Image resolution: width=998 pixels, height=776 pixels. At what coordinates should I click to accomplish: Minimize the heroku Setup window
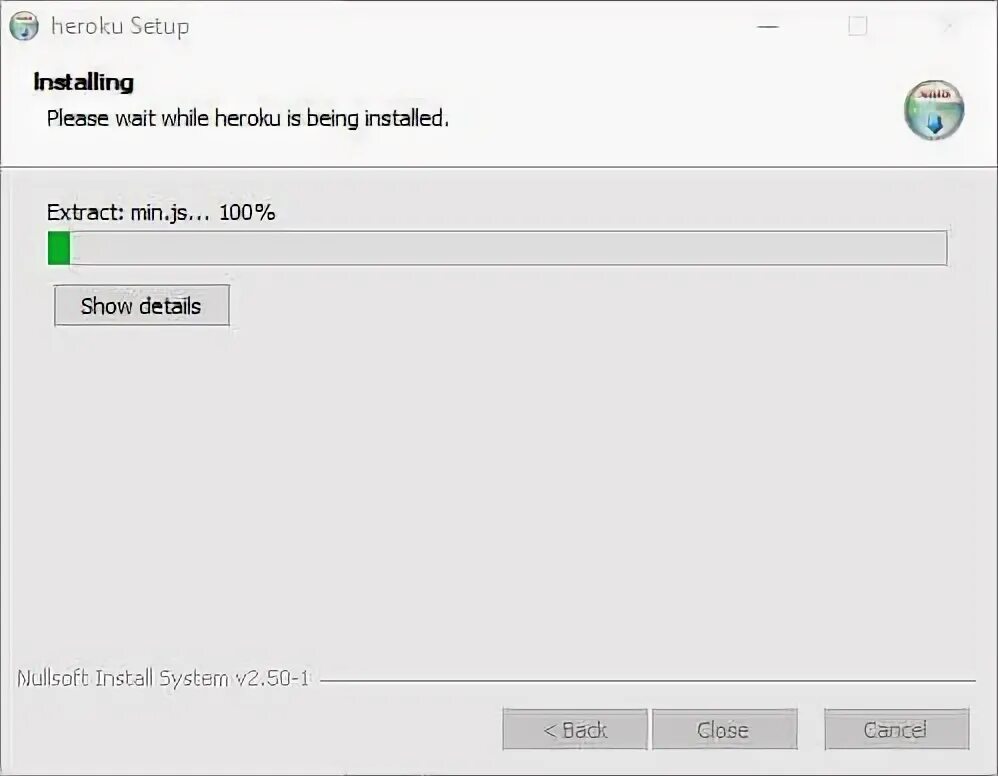point(768,27)
